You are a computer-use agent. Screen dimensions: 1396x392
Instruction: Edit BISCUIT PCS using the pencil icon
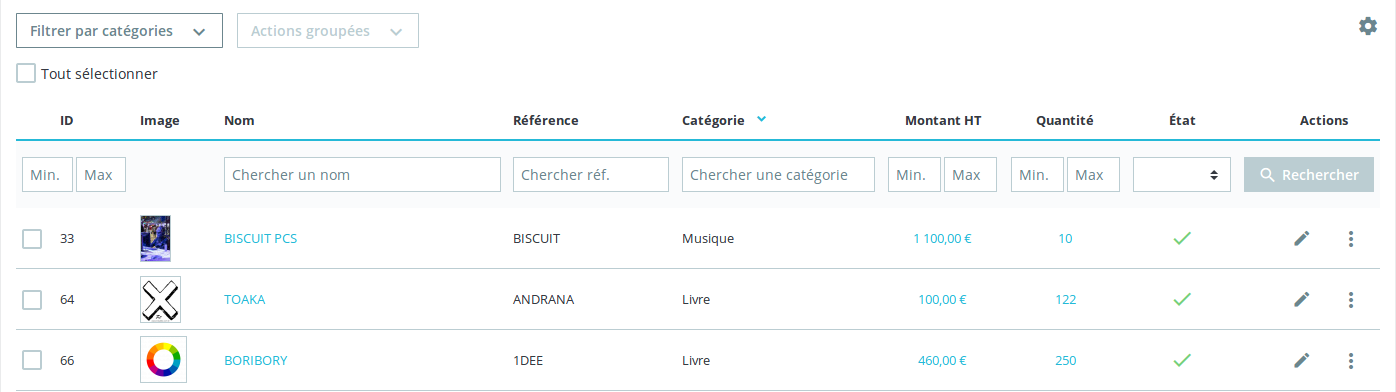[1301, 238]
